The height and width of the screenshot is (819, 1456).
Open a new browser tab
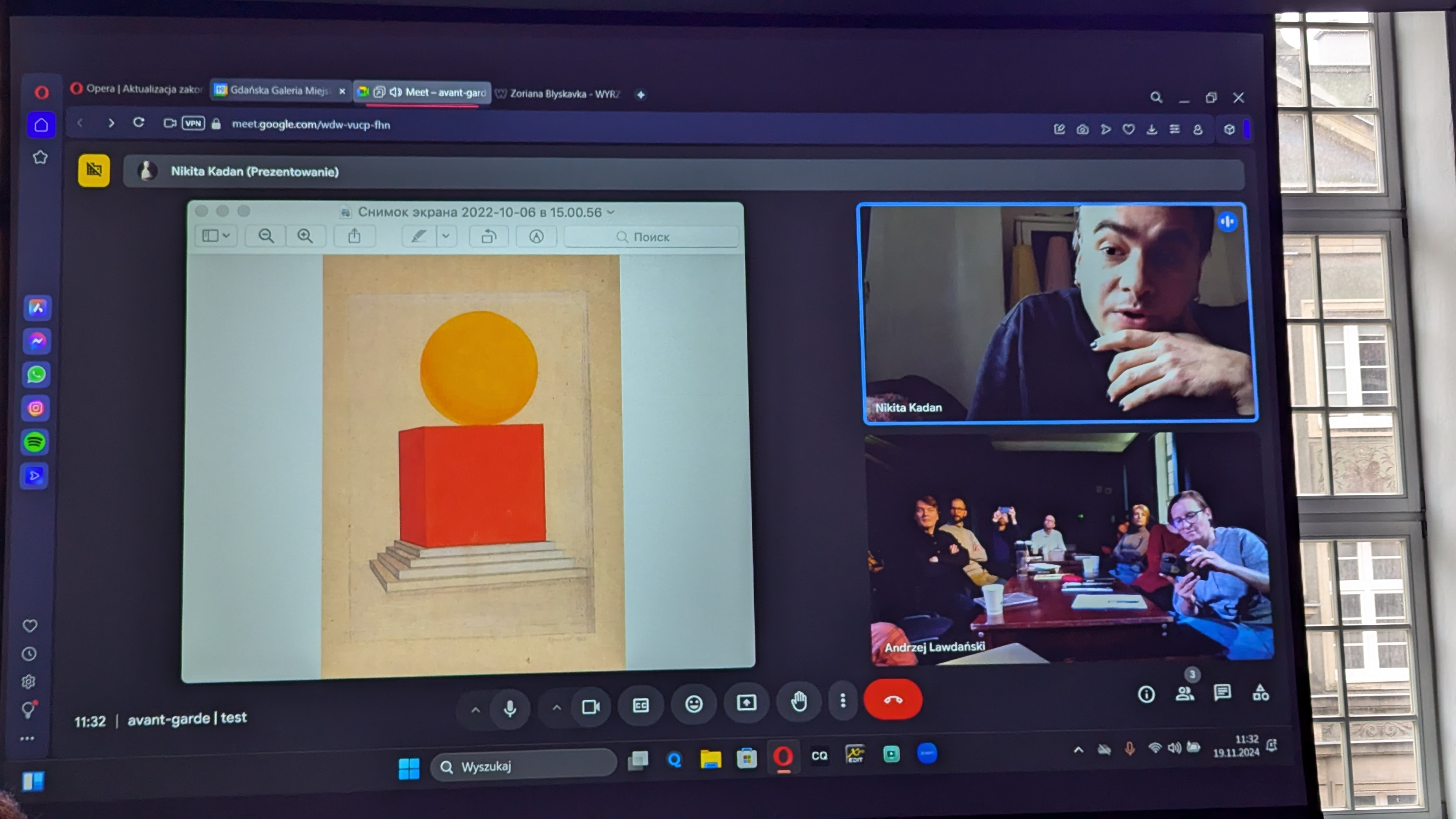(640, 95)
